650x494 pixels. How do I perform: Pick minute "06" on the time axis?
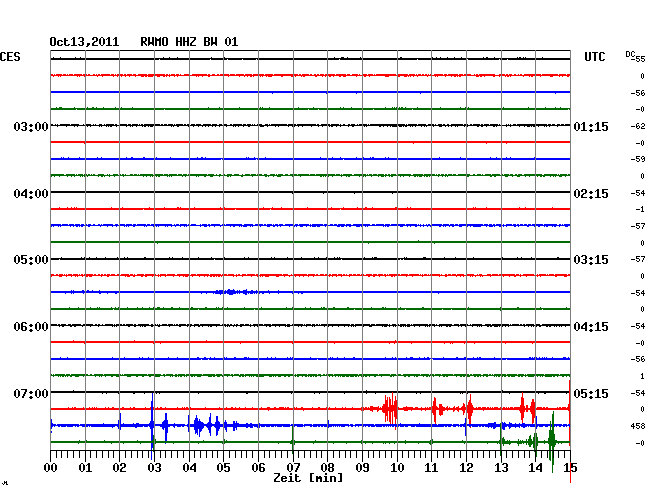[258, 468]
